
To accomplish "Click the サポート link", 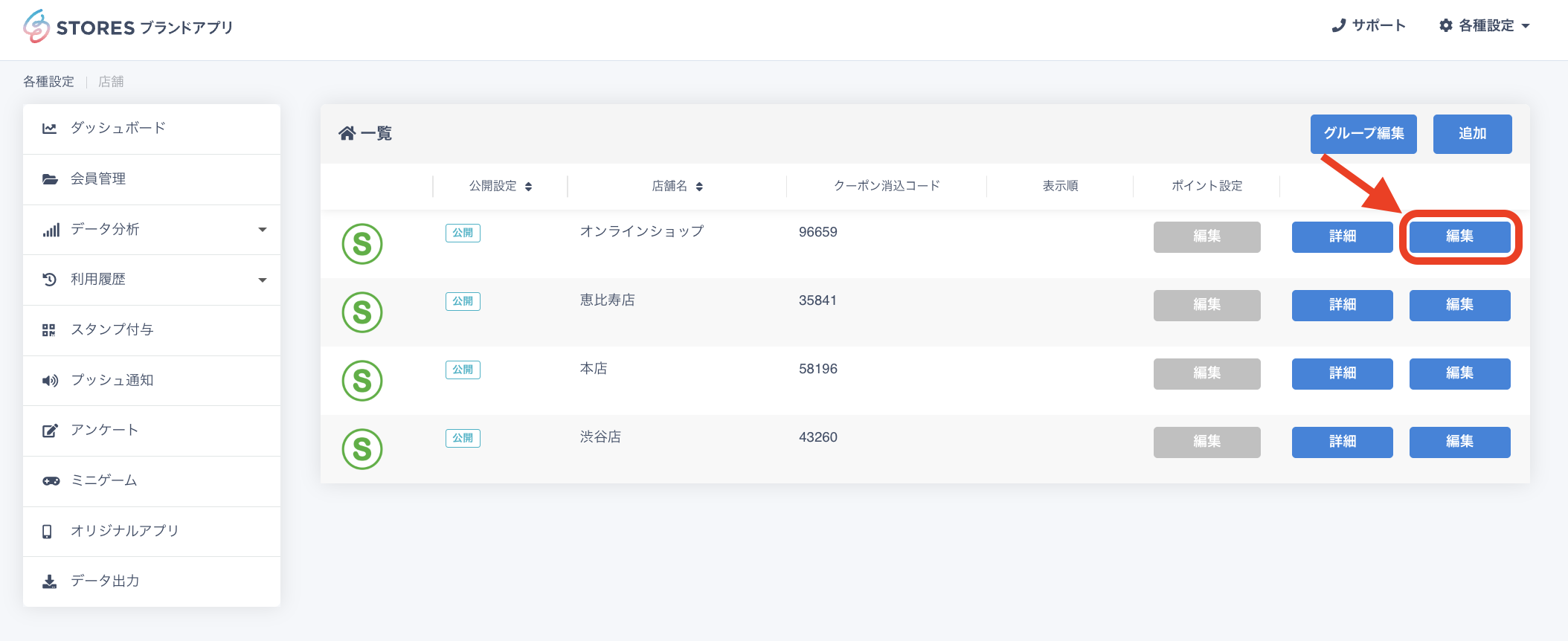I will pos(1369,25).
